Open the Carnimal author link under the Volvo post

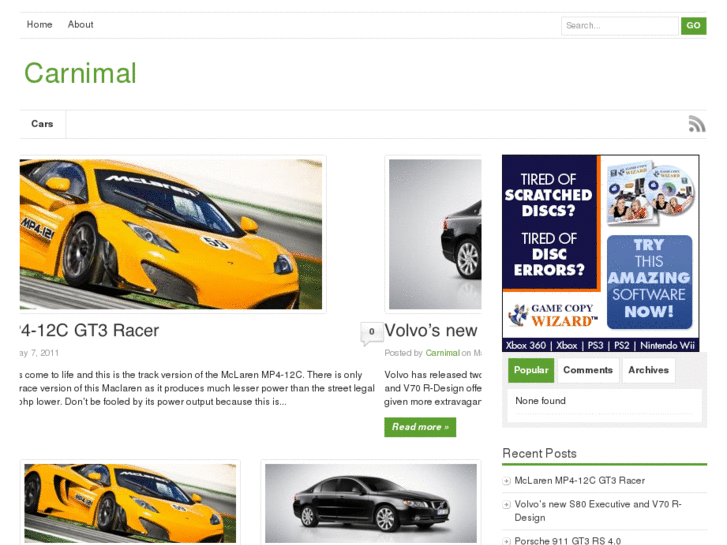pos(443,353)
